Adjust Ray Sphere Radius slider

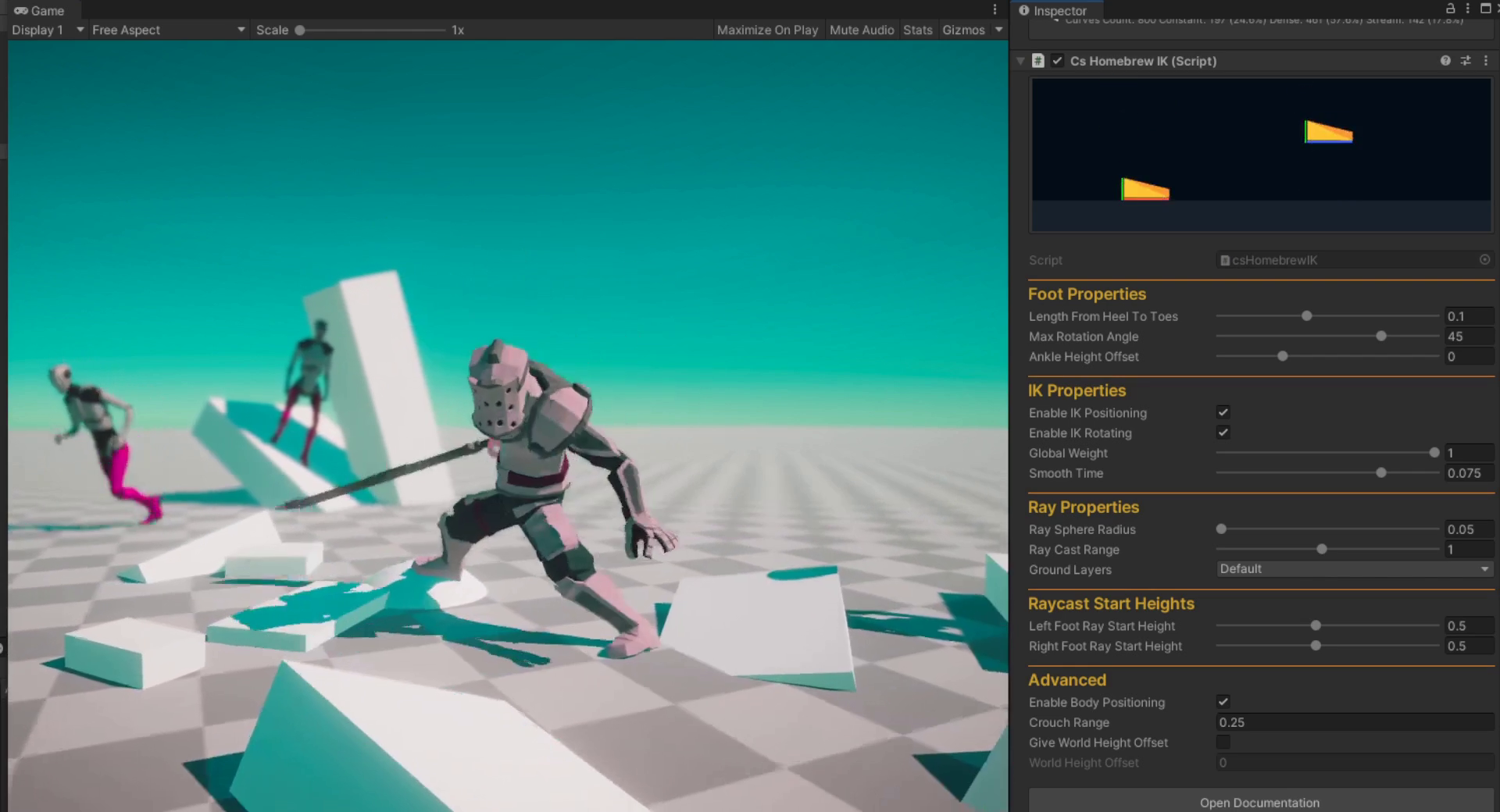[x=1327, y=529]
